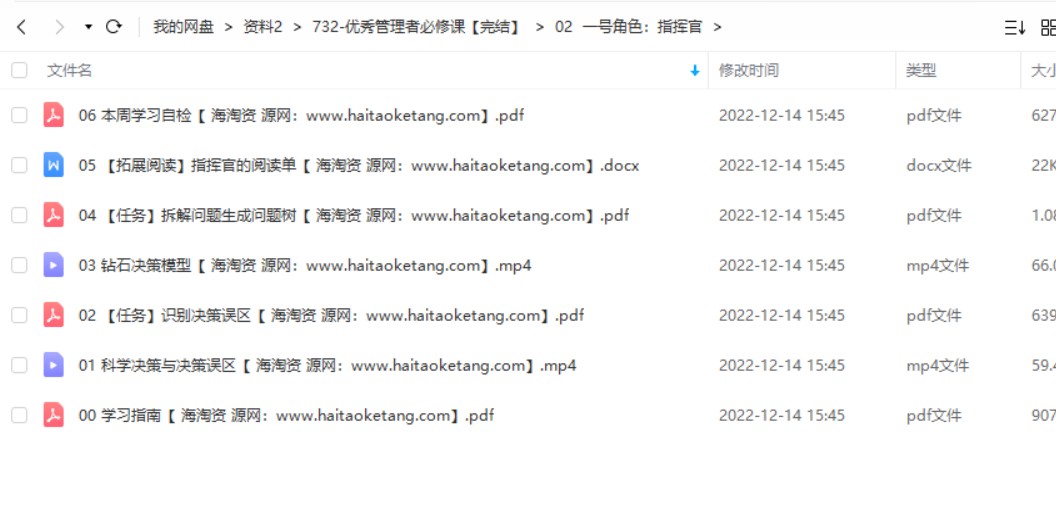
Task: Refresh the current folder listing
Action: point(114,27)
